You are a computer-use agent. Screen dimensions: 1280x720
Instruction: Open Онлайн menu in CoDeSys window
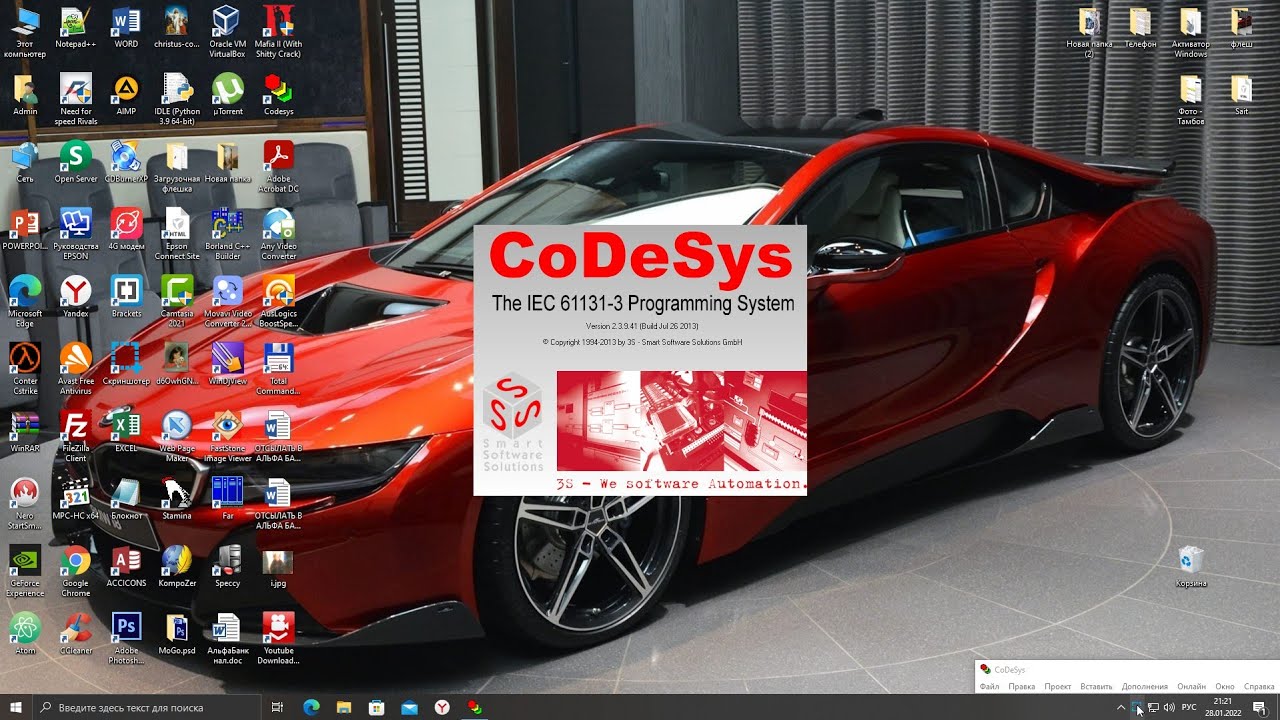[1192, 687]
